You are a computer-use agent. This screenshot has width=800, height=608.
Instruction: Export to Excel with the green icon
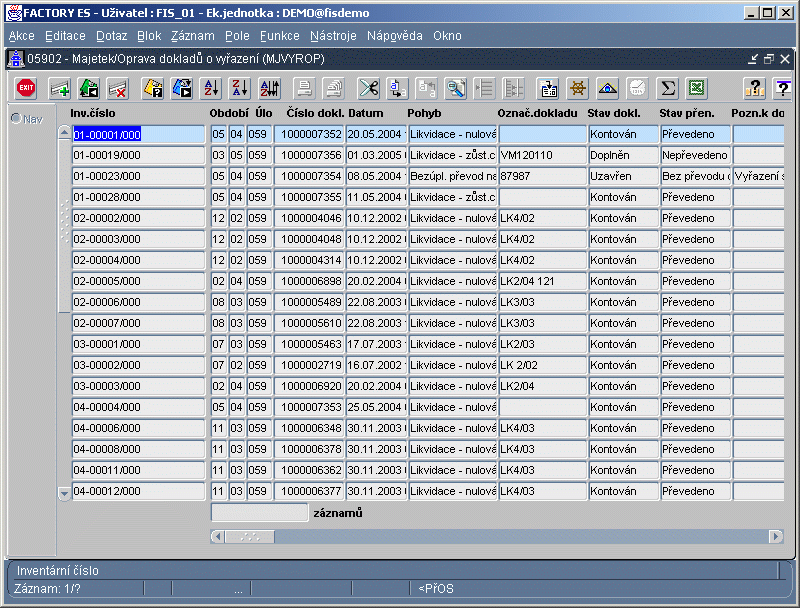[x=696, y=88]
